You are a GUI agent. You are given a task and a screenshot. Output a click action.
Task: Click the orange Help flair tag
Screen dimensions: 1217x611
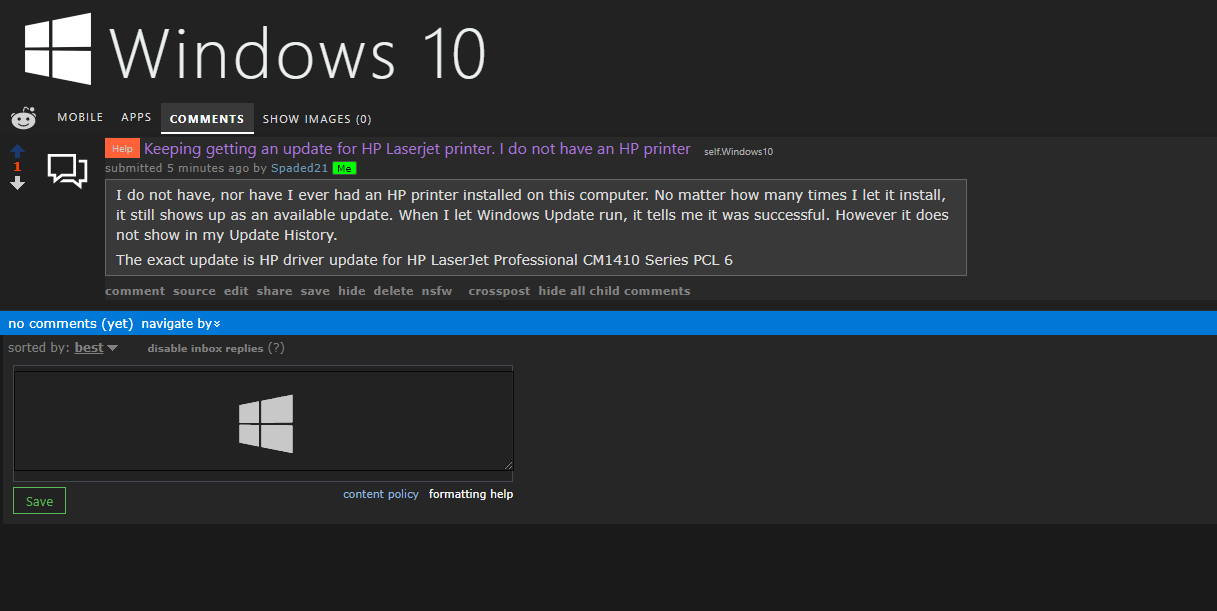[122, 149]
